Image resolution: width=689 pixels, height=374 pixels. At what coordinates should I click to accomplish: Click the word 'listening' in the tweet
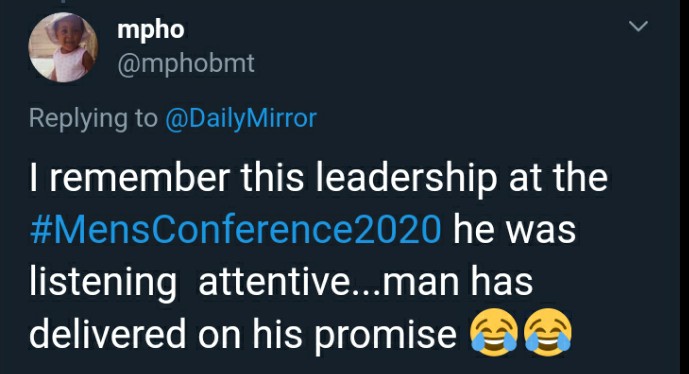click(103, 283)
